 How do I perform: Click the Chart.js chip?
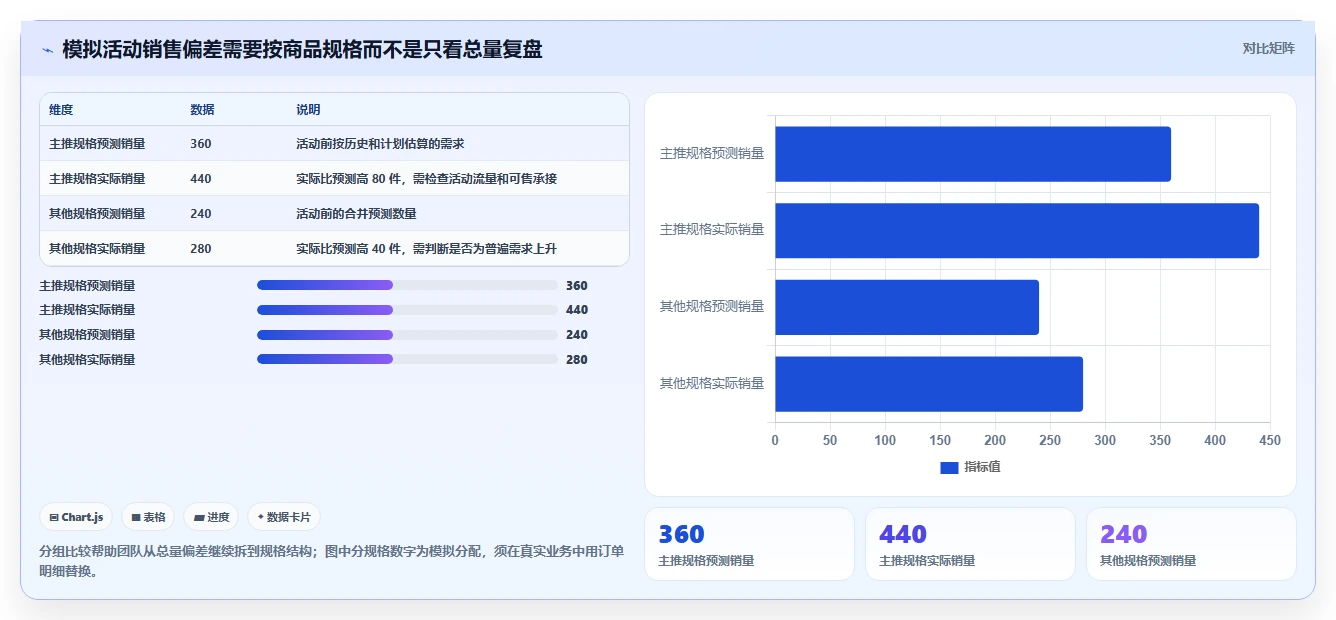(76, 517)
